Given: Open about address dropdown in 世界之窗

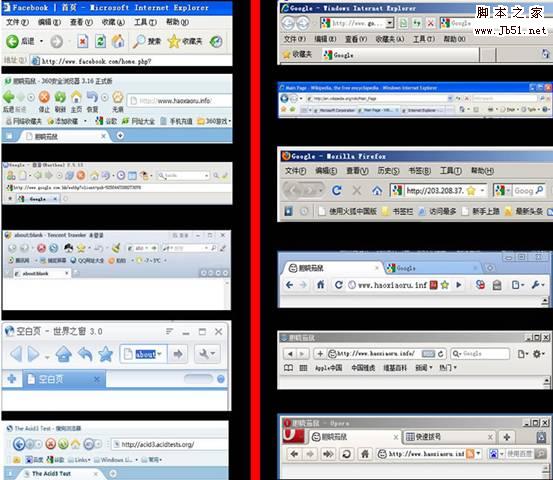Looking at the screenshot, I should click(160, 354).
